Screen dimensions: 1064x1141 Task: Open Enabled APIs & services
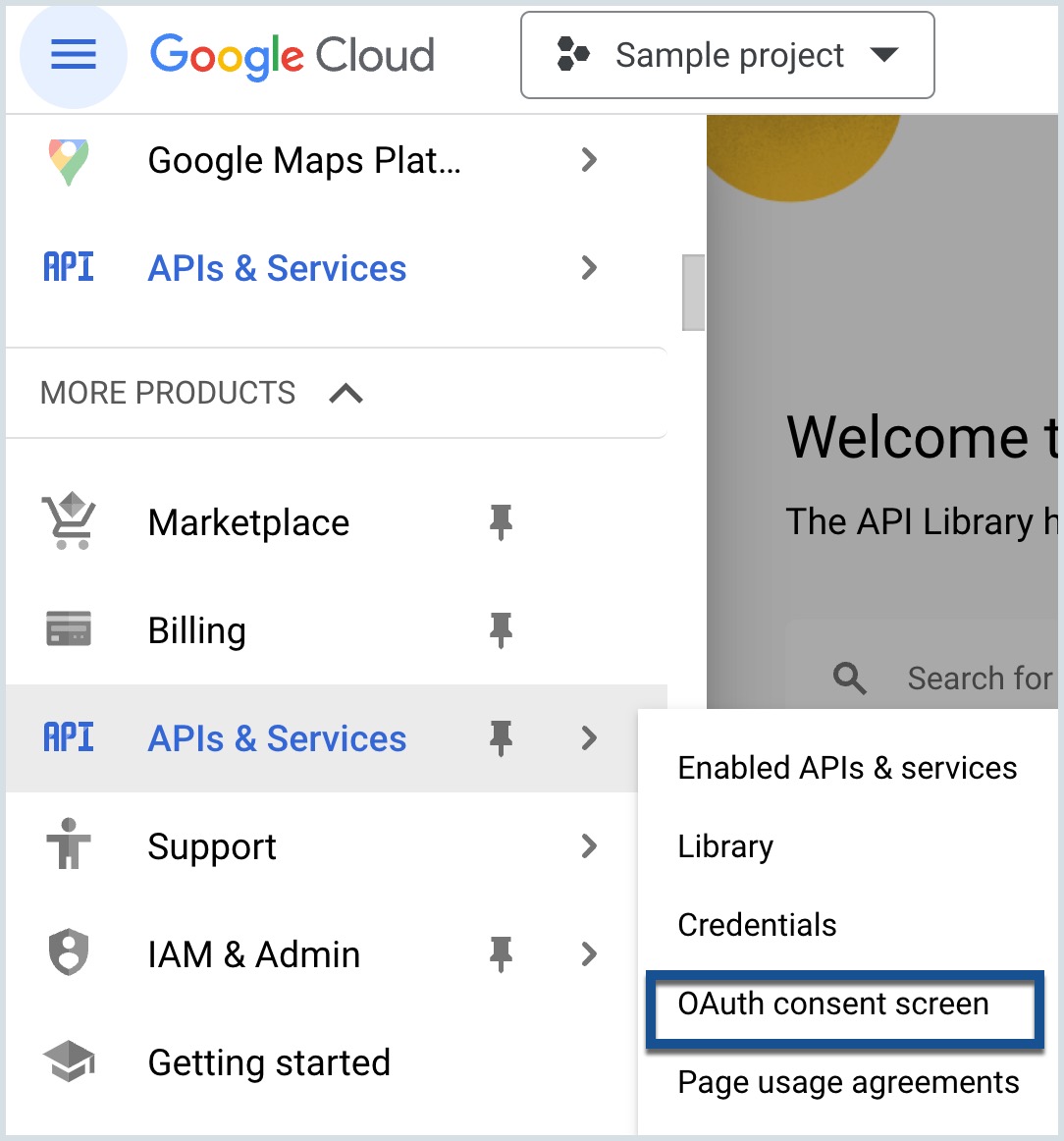pyautogui.click(x=847, y=768)
